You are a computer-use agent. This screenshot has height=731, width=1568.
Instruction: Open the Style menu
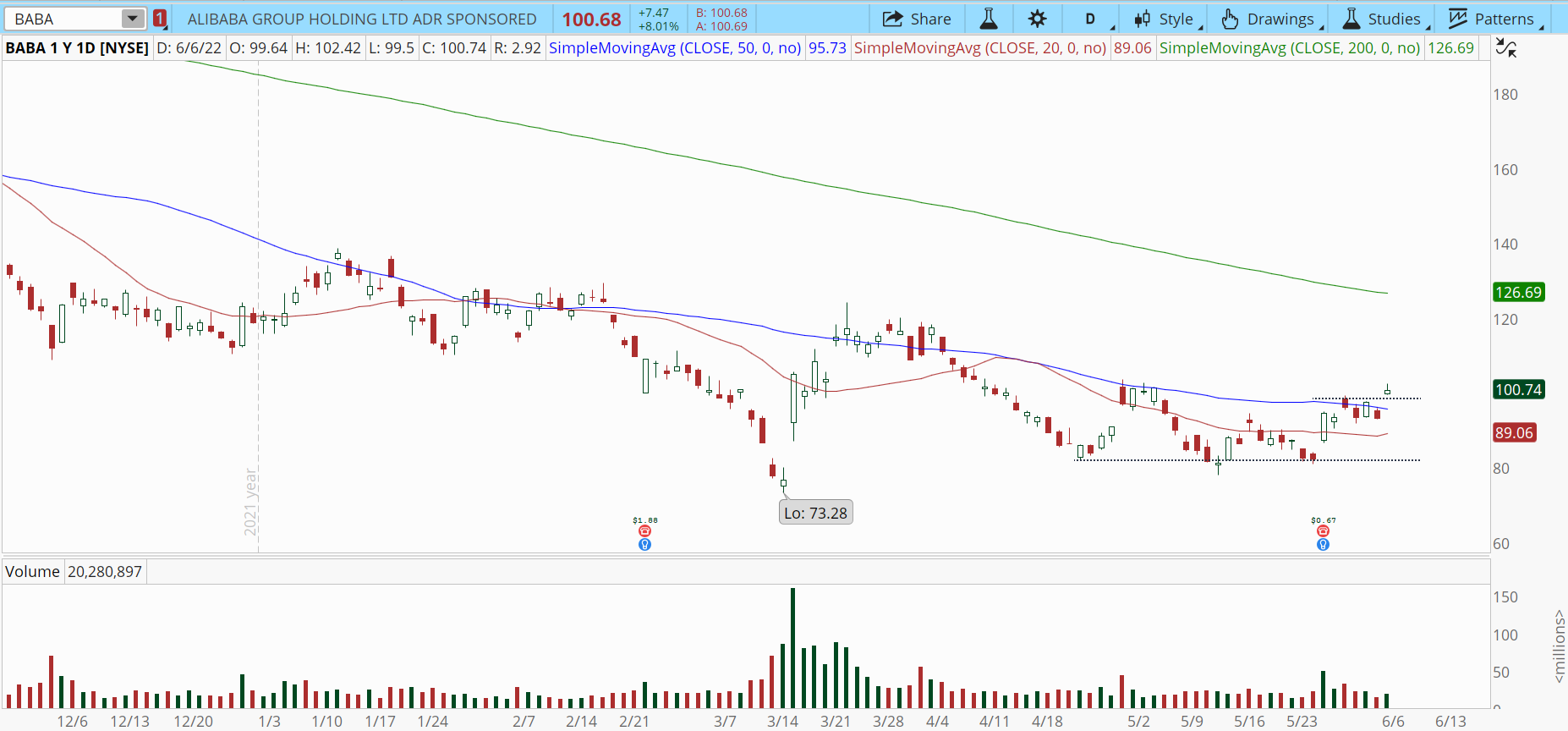click(1168, 19)
